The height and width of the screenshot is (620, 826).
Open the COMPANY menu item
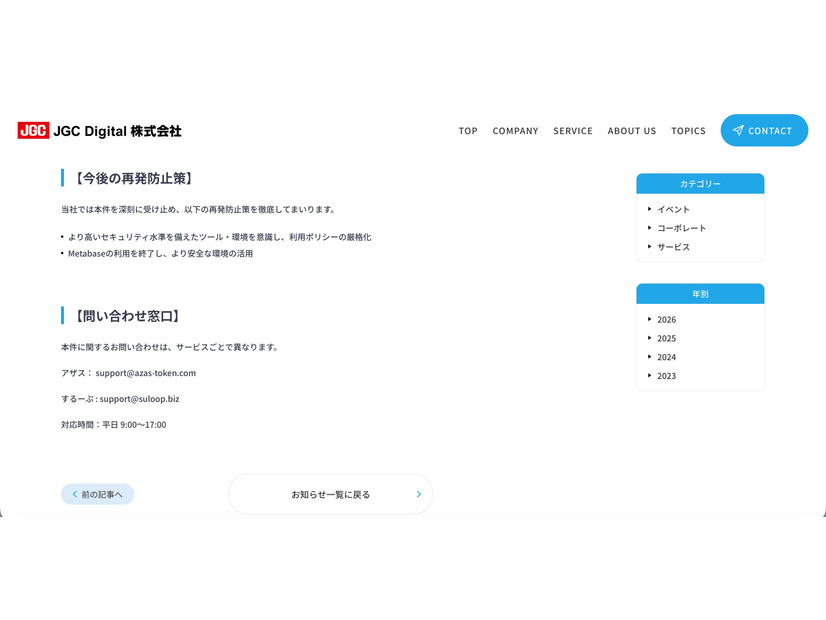coord(515,131)
